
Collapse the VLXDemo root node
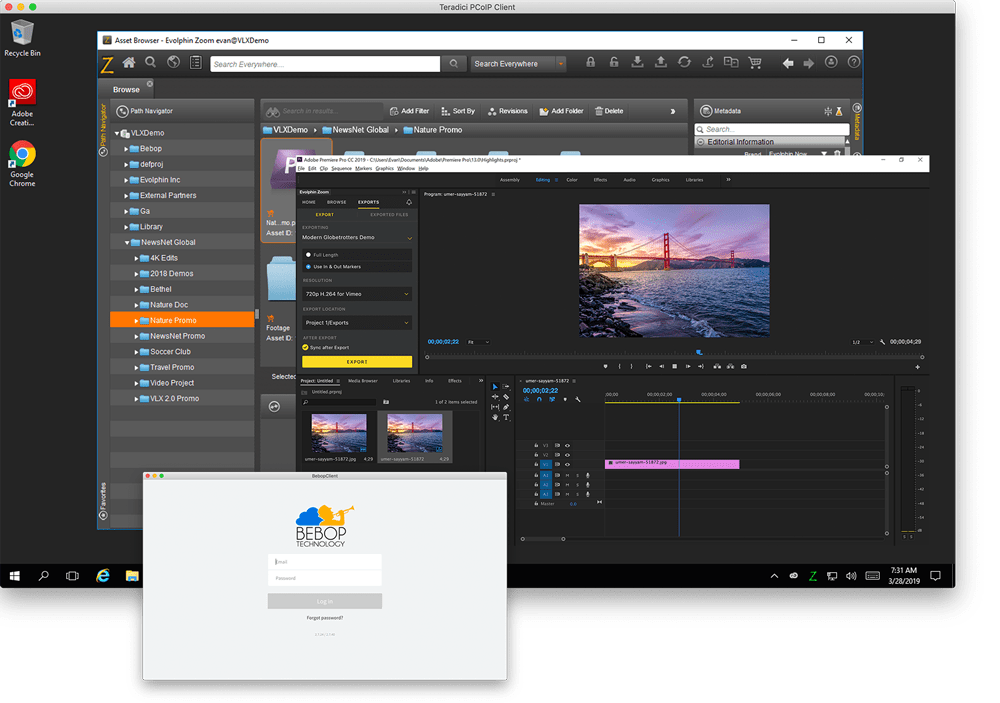coord(117,133)
